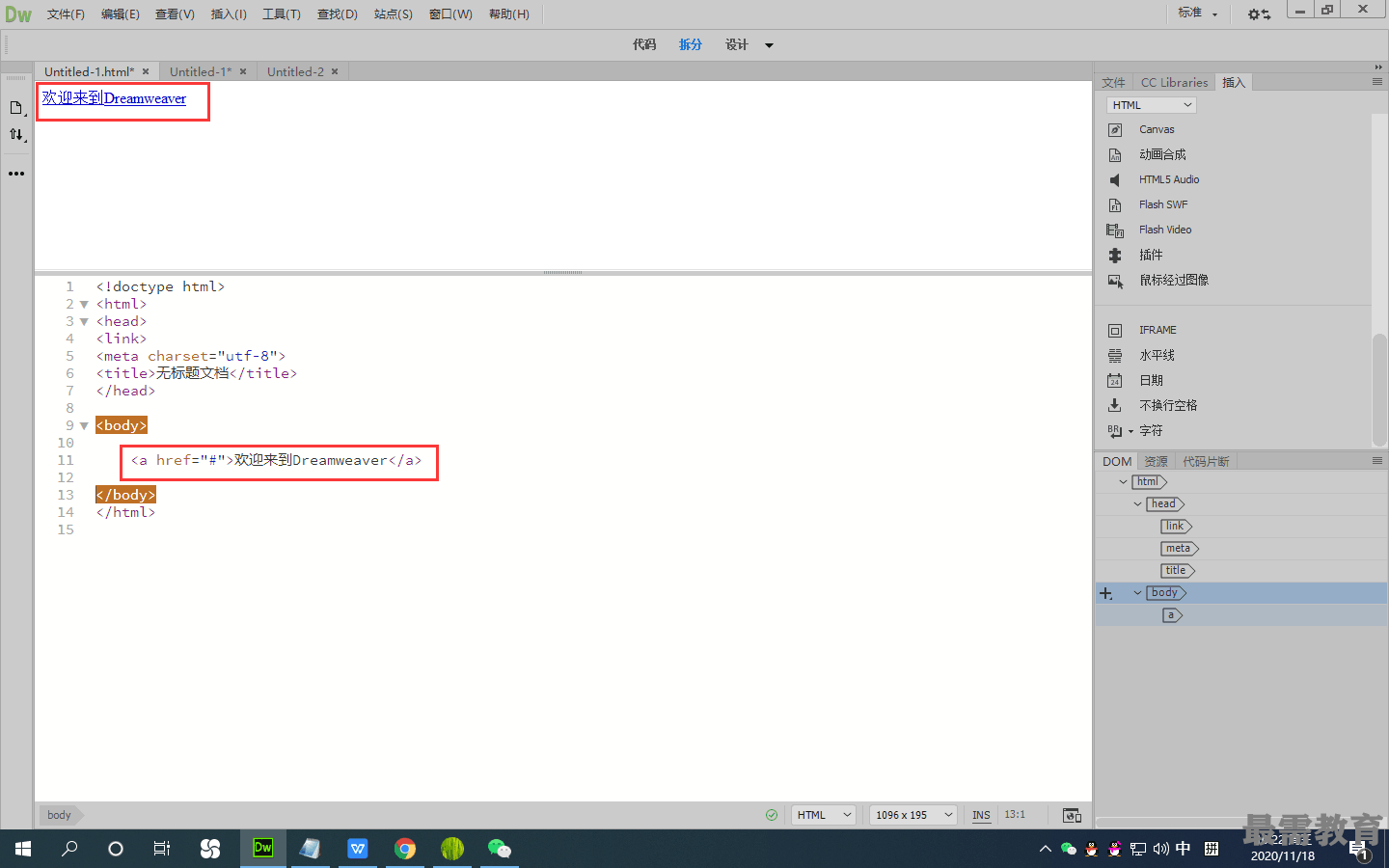Click the date 2020/11/18 in the system tray

coord(1283,856)
